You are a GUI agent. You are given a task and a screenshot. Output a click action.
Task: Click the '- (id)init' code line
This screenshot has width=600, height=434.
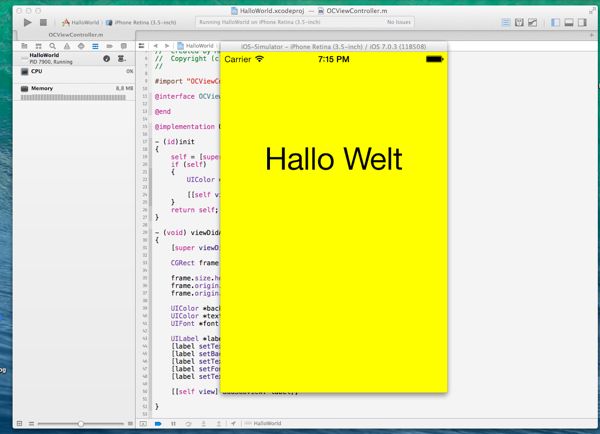click(x=175, y=142)
